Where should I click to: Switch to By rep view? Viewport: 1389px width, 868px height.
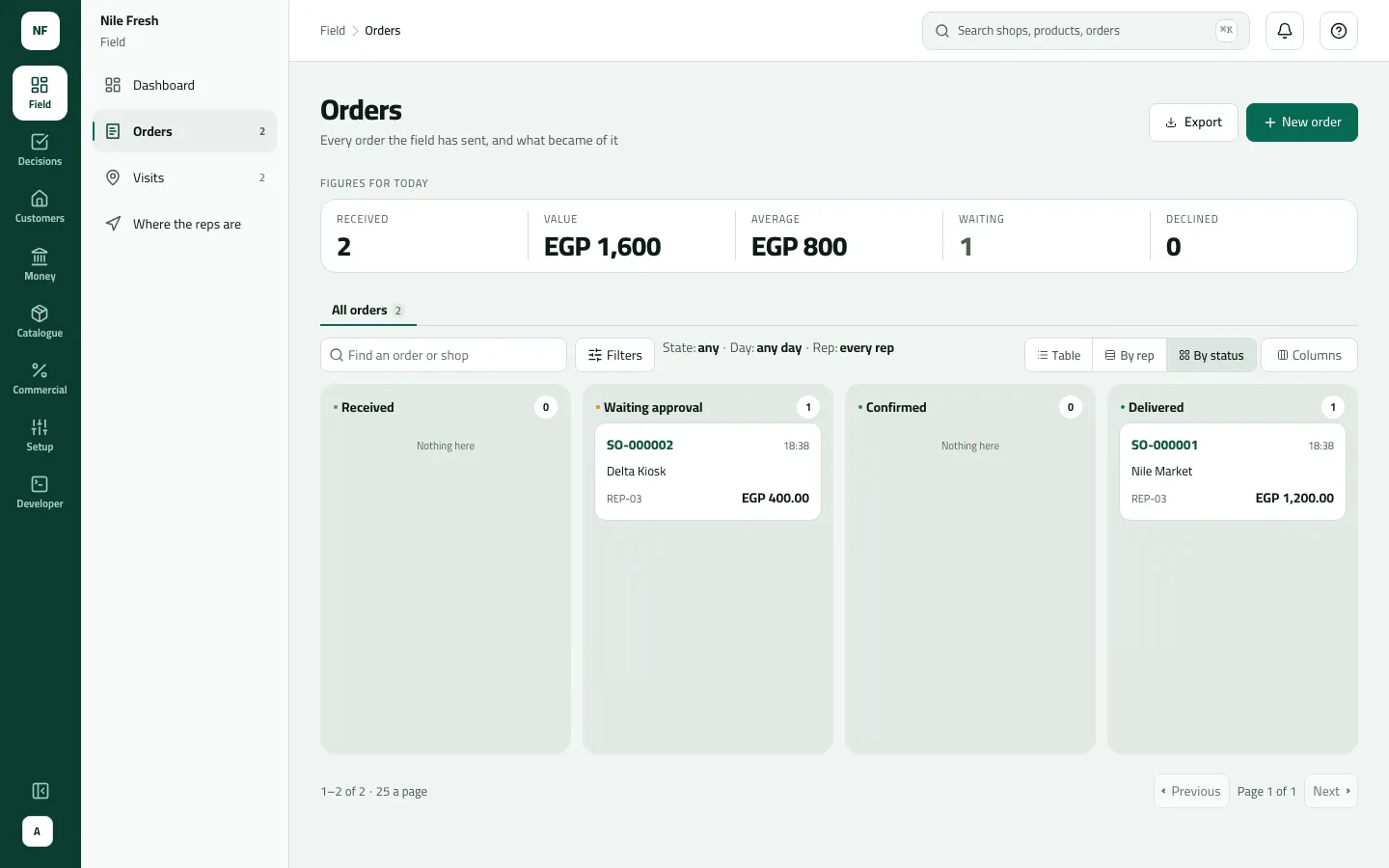point(1130,355)
